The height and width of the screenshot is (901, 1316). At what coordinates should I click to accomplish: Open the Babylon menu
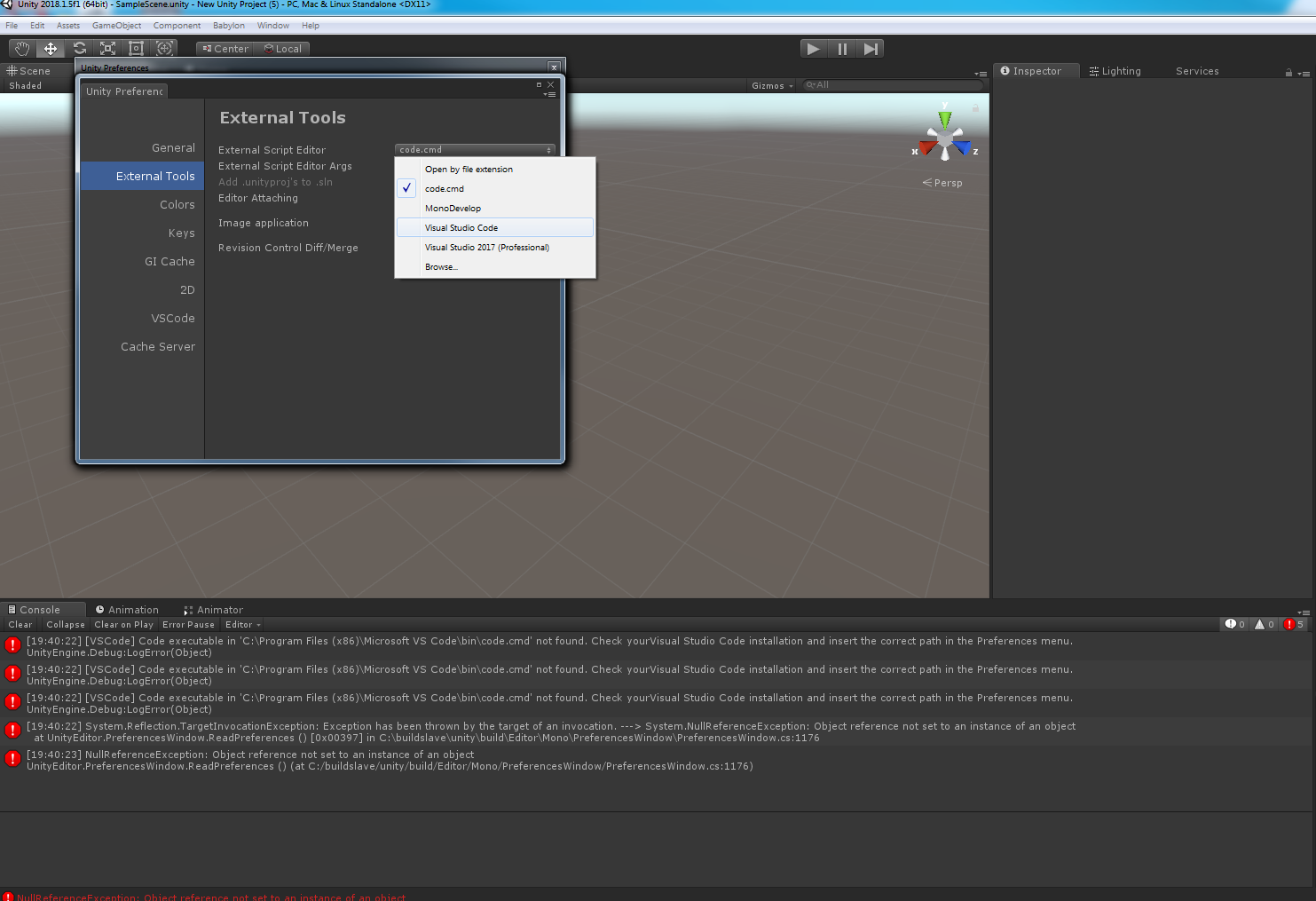[229, 26]
